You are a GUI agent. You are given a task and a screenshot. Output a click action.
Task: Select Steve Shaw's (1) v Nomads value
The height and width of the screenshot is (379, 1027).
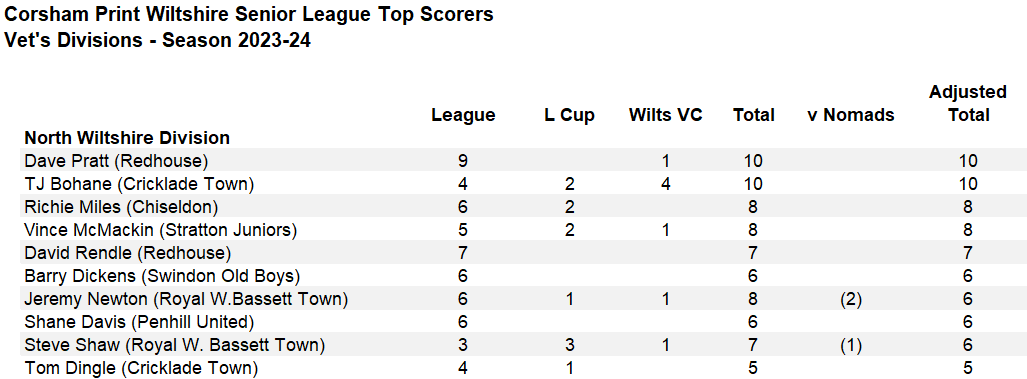850,345
